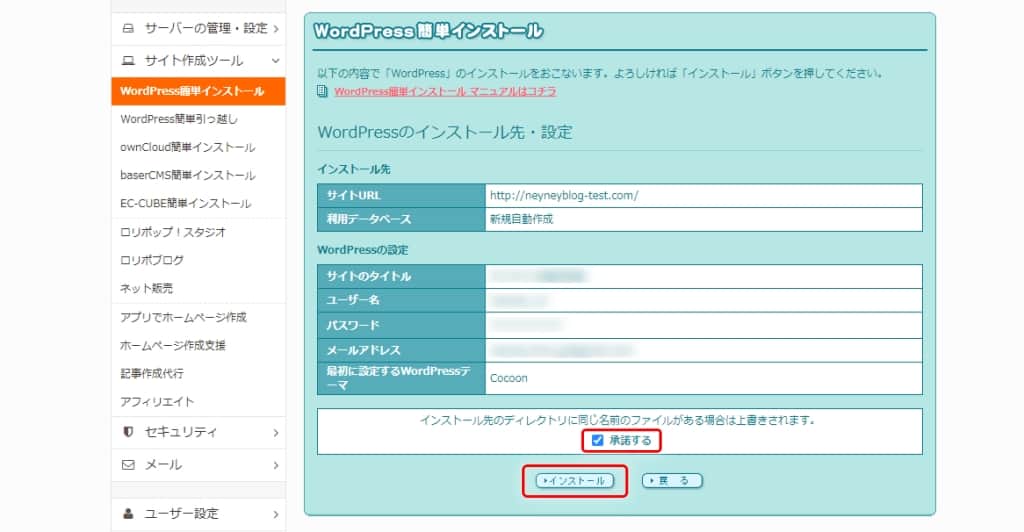Click the Cocoon theme value
Image resolution: width=1024 pixels, height=532 pixels.
pyautogui.click(x=509, y=379)
